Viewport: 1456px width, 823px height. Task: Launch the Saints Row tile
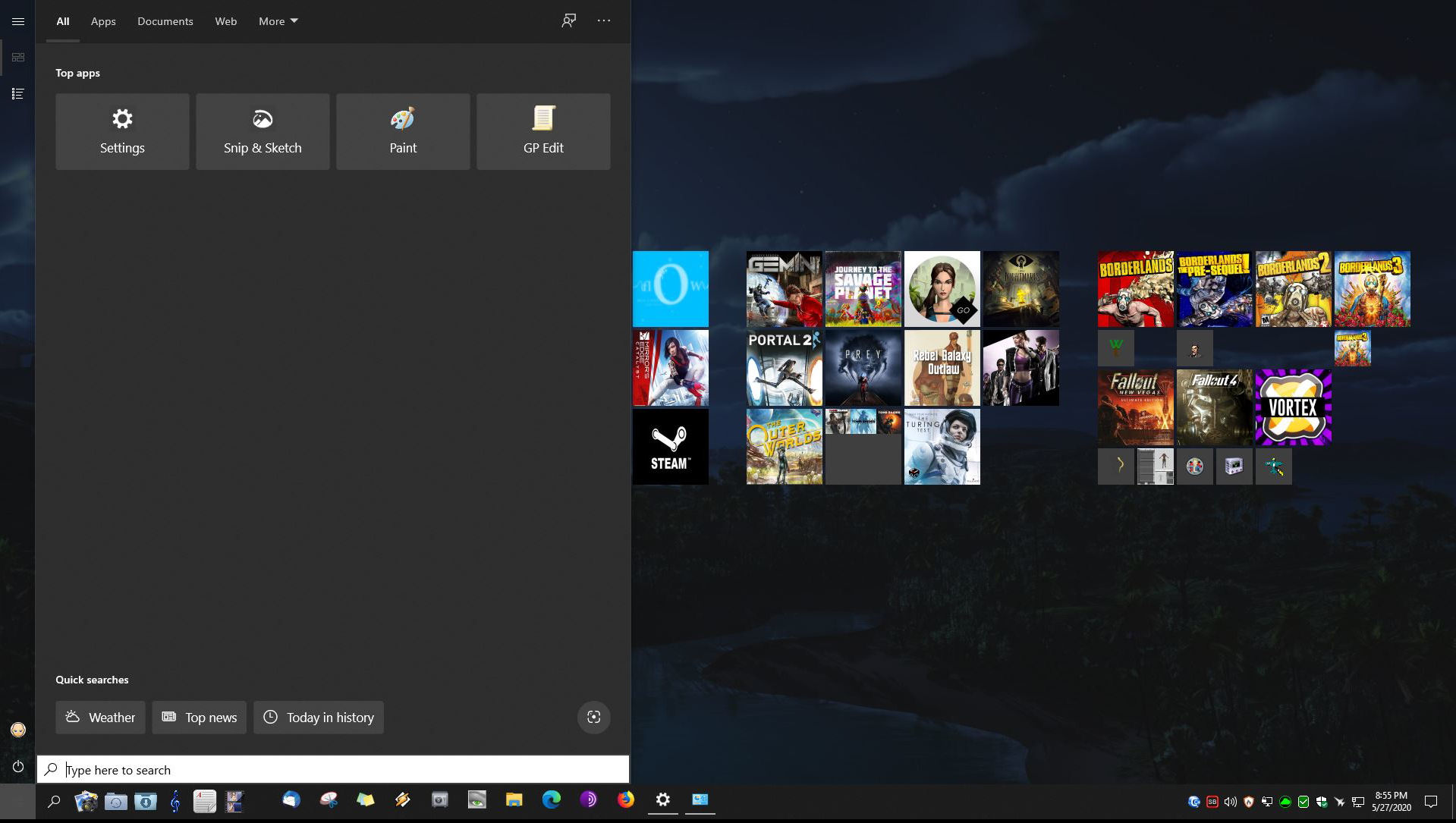tap(1021, 368)
